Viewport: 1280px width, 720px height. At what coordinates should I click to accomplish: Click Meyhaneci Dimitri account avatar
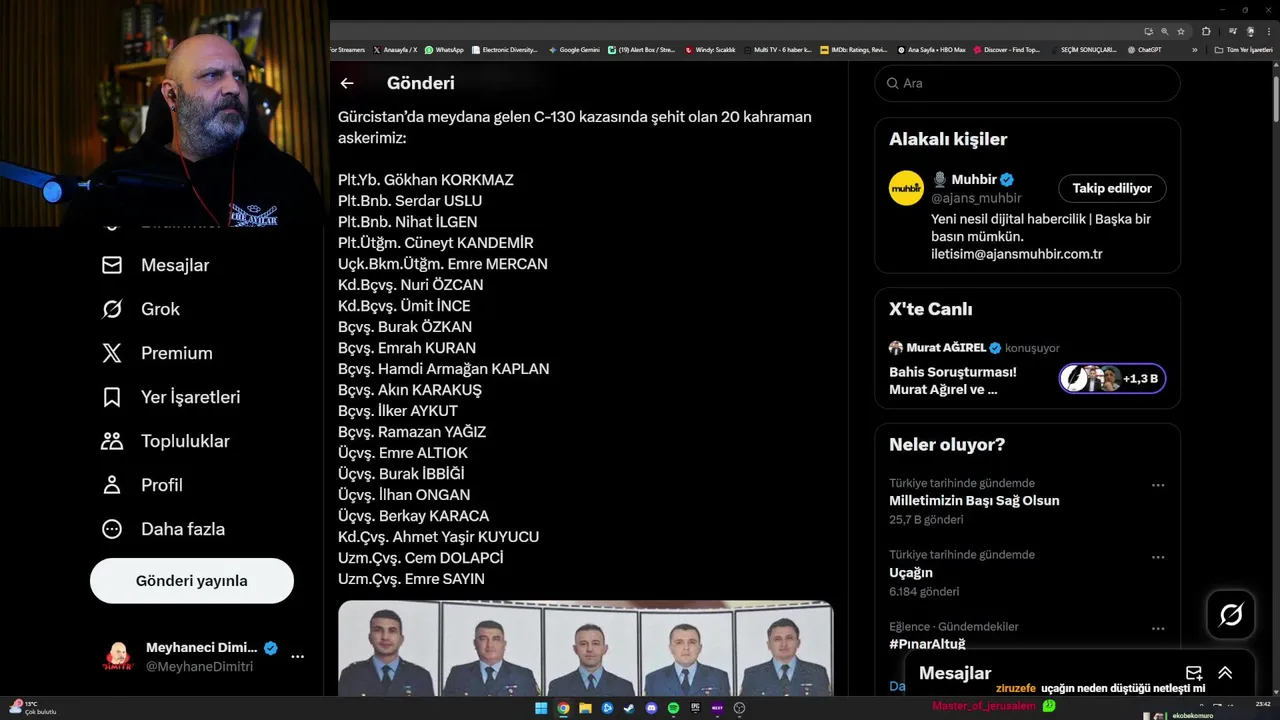(118, 657)
